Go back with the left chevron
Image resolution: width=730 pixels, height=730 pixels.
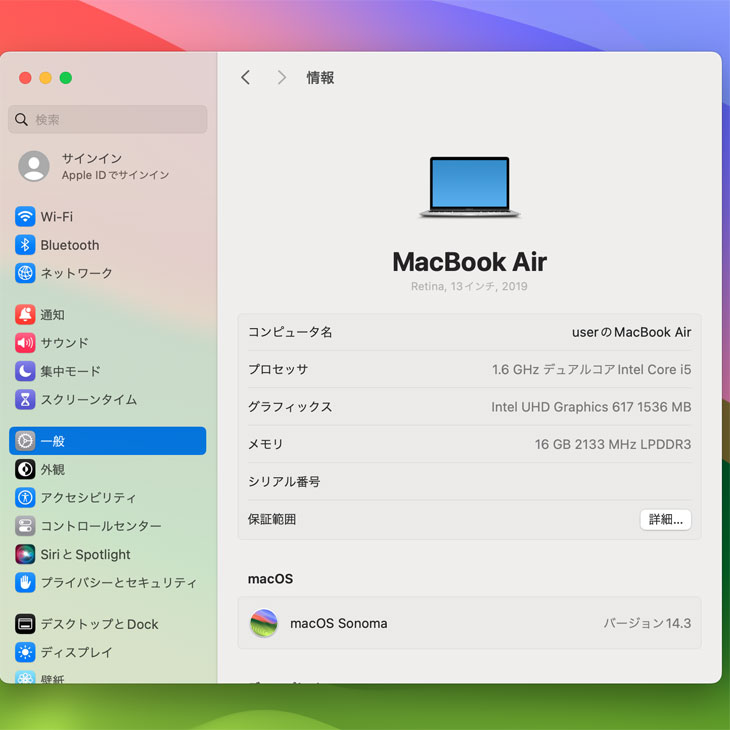[x=246, y=78]
